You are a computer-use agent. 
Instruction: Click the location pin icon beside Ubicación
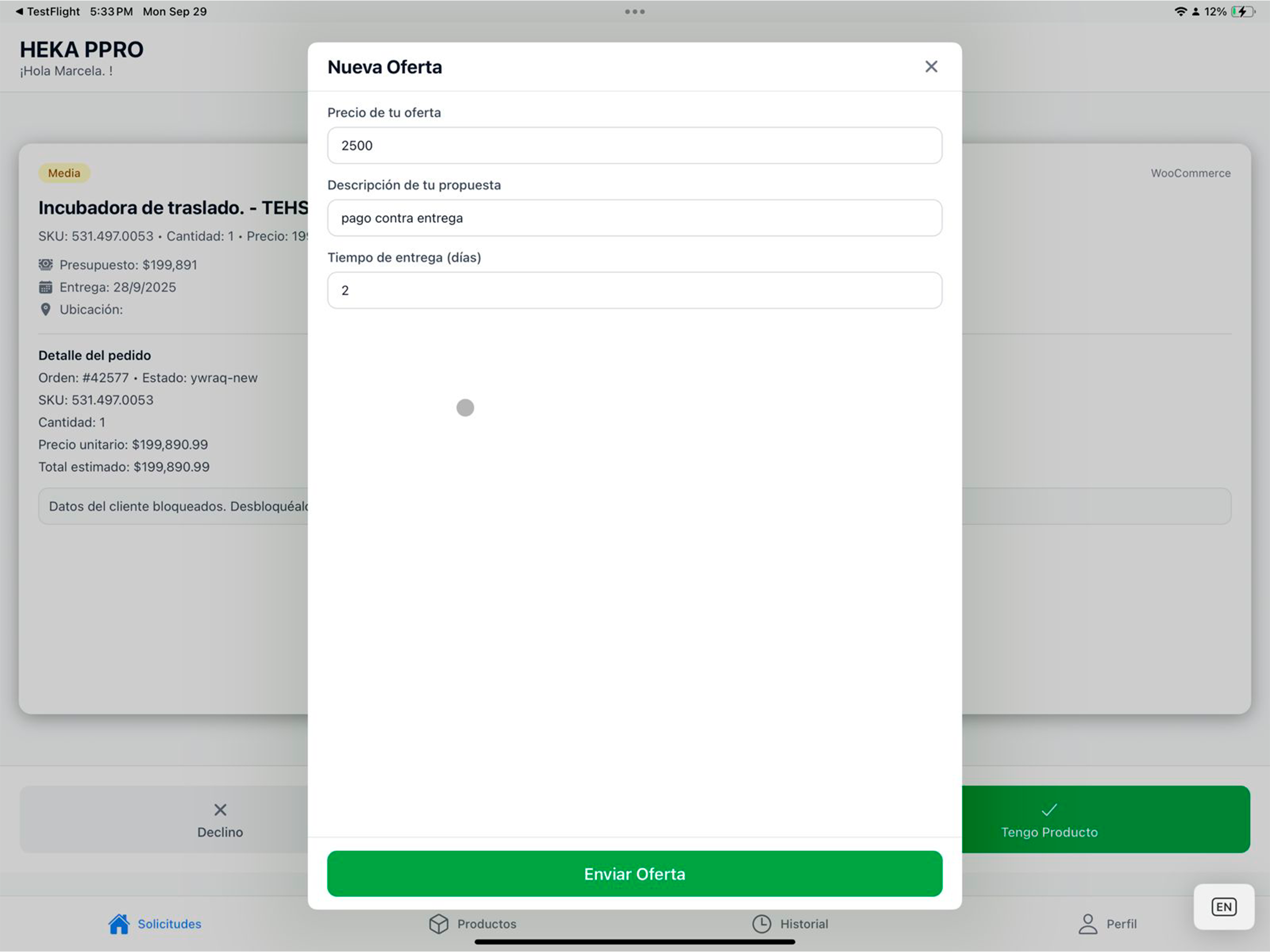pos(45,309)
